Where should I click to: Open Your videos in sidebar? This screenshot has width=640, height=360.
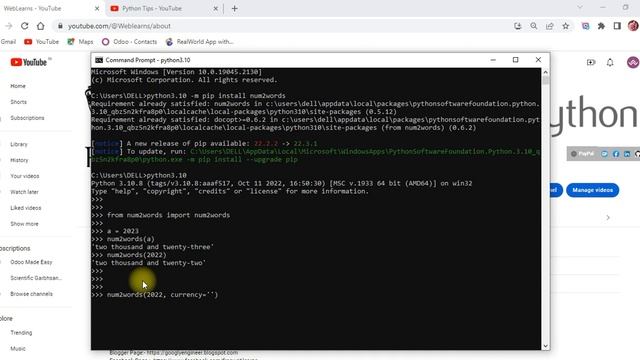tap(25, 176)
